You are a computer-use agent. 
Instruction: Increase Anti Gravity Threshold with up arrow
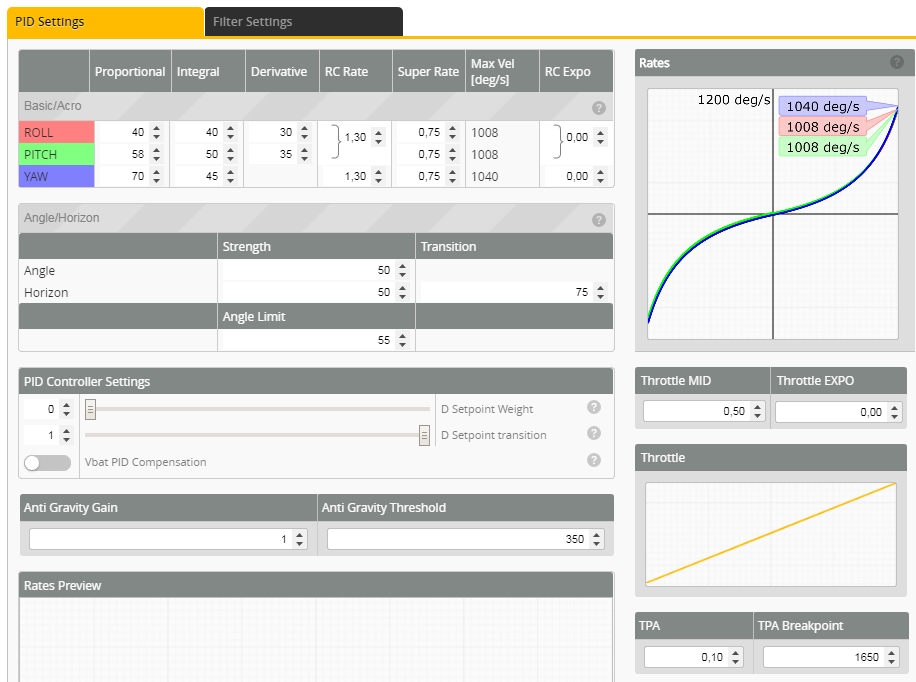pos(596,535)
